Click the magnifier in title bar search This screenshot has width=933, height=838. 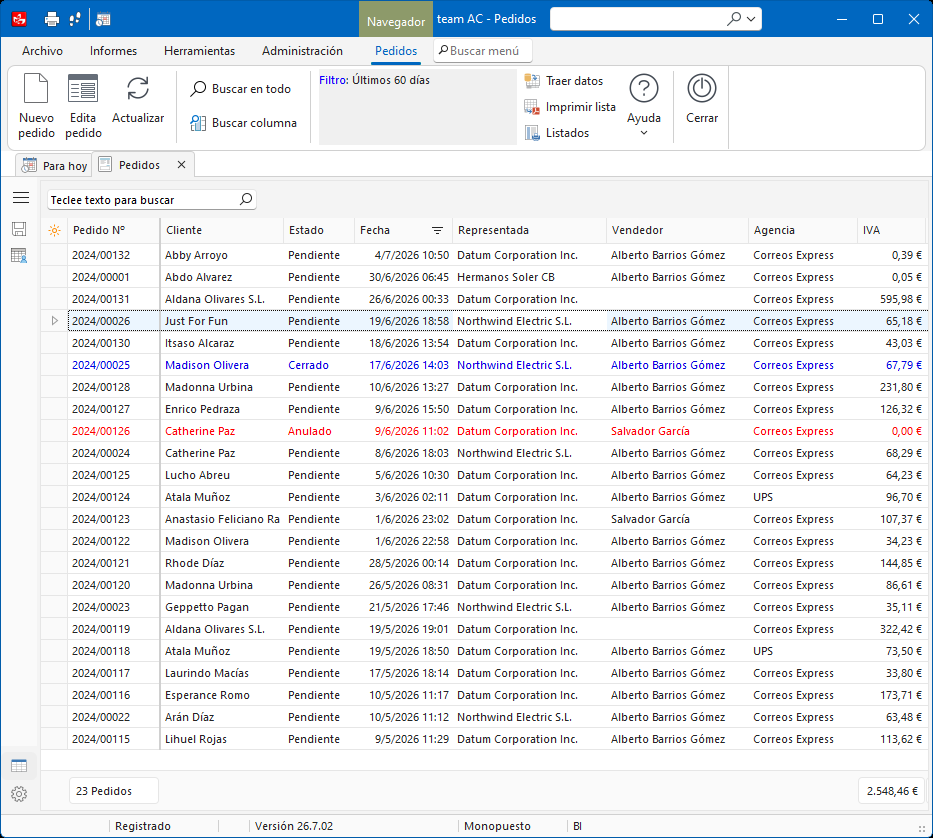[734, 18]
